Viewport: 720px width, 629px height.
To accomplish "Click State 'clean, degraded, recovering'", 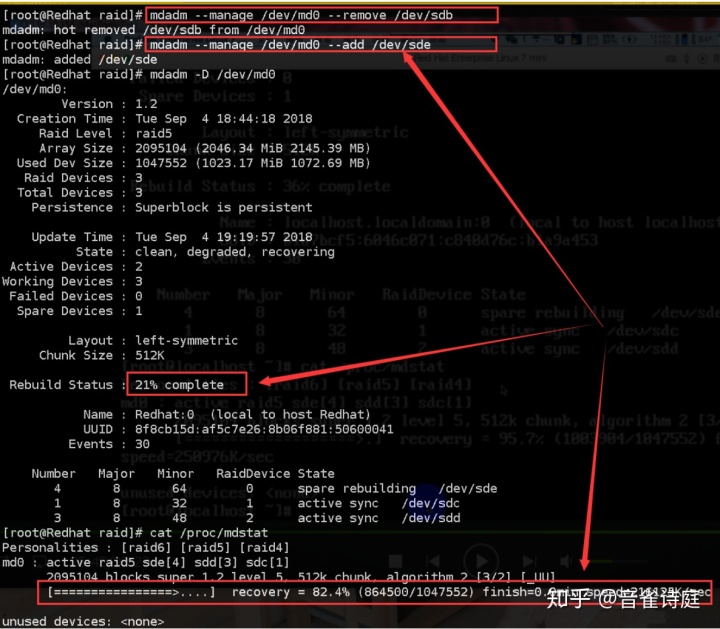I will pos(235,252).
